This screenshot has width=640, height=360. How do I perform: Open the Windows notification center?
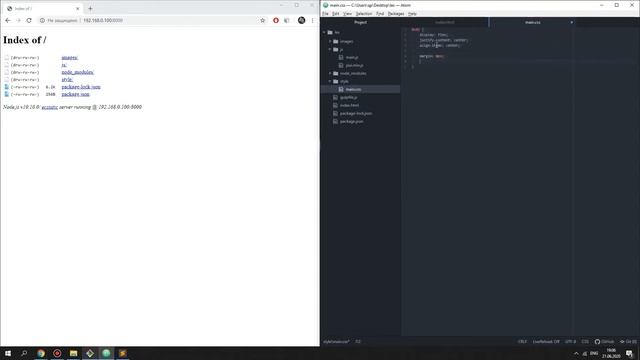[629, 353]
